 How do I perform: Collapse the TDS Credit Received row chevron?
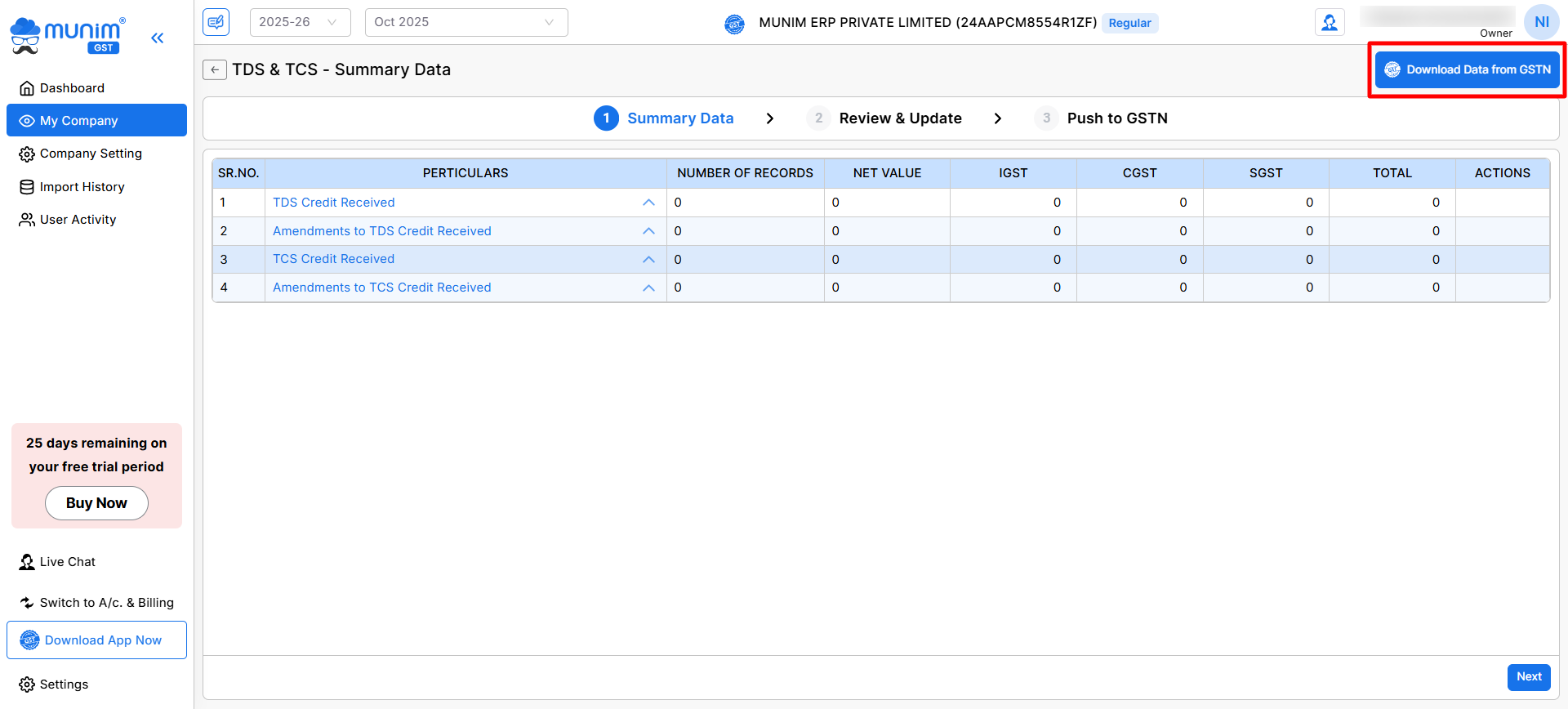648,203
